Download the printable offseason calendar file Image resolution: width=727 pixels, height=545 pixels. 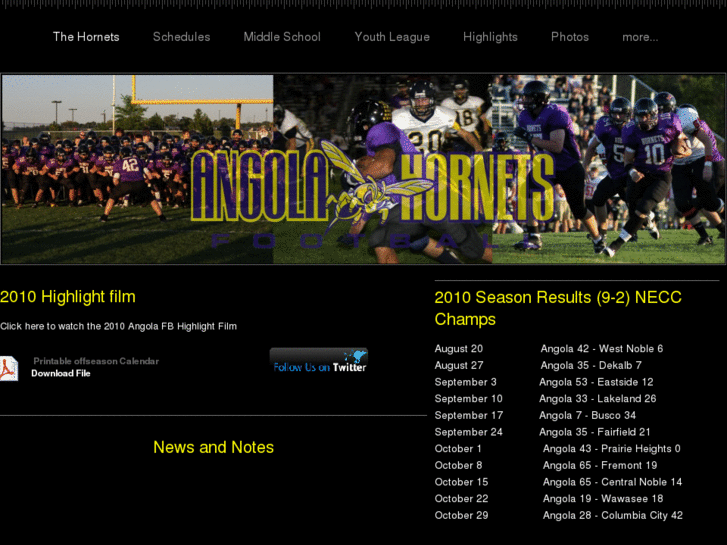click(x=61, y=373)
